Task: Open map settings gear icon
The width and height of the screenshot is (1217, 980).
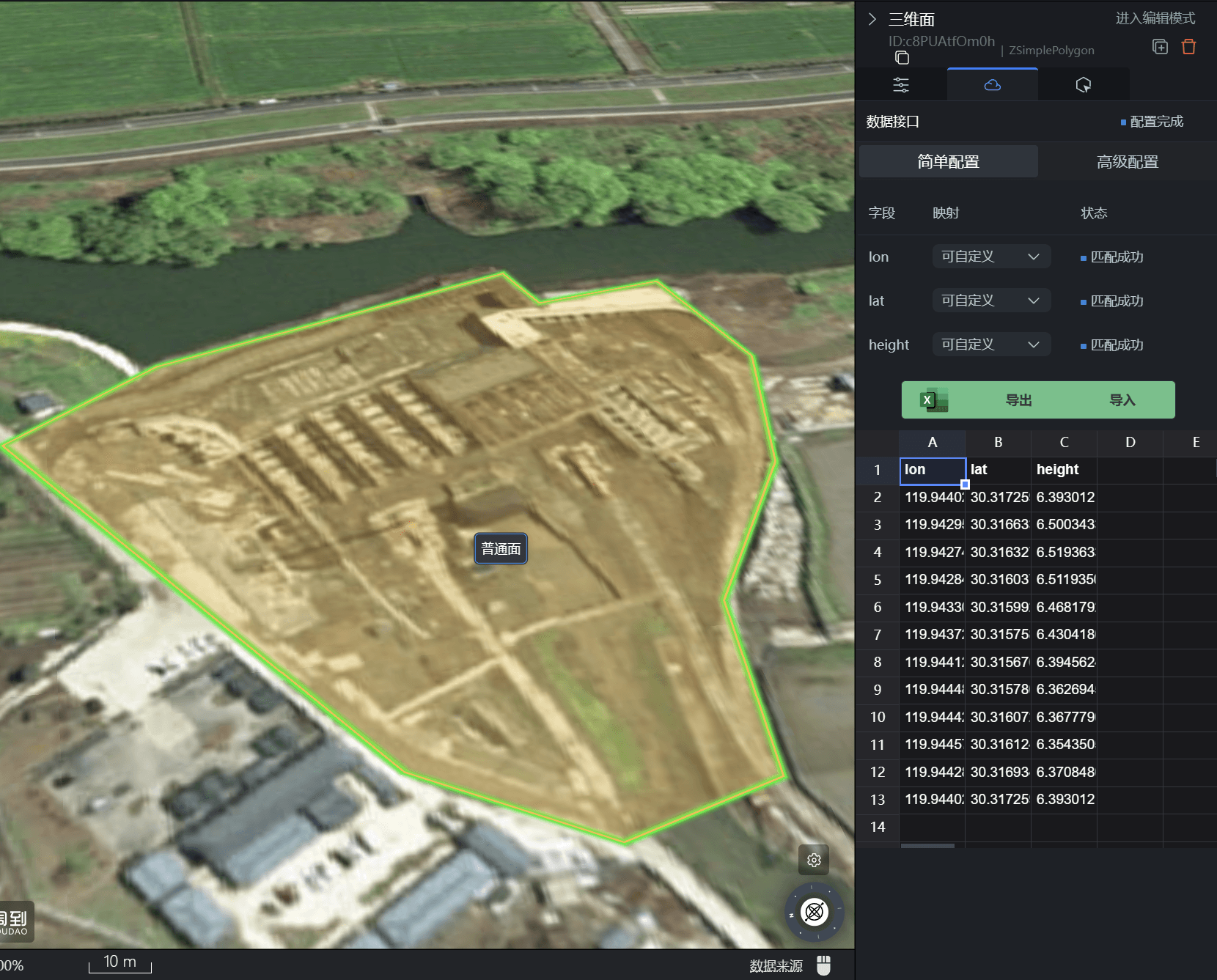Action: (814, 860)
